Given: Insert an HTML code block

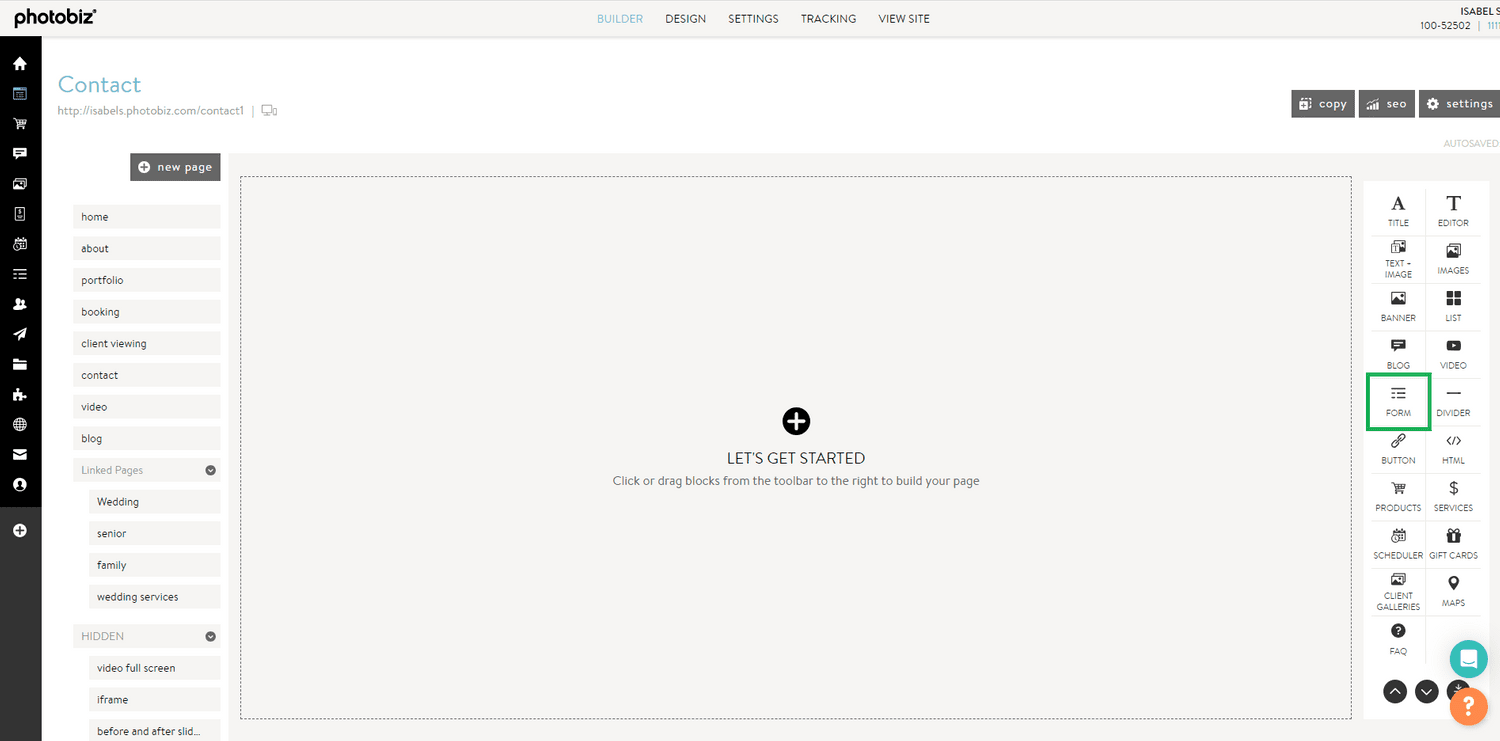Looking at the screenshot, I should tap(1453, 448).
